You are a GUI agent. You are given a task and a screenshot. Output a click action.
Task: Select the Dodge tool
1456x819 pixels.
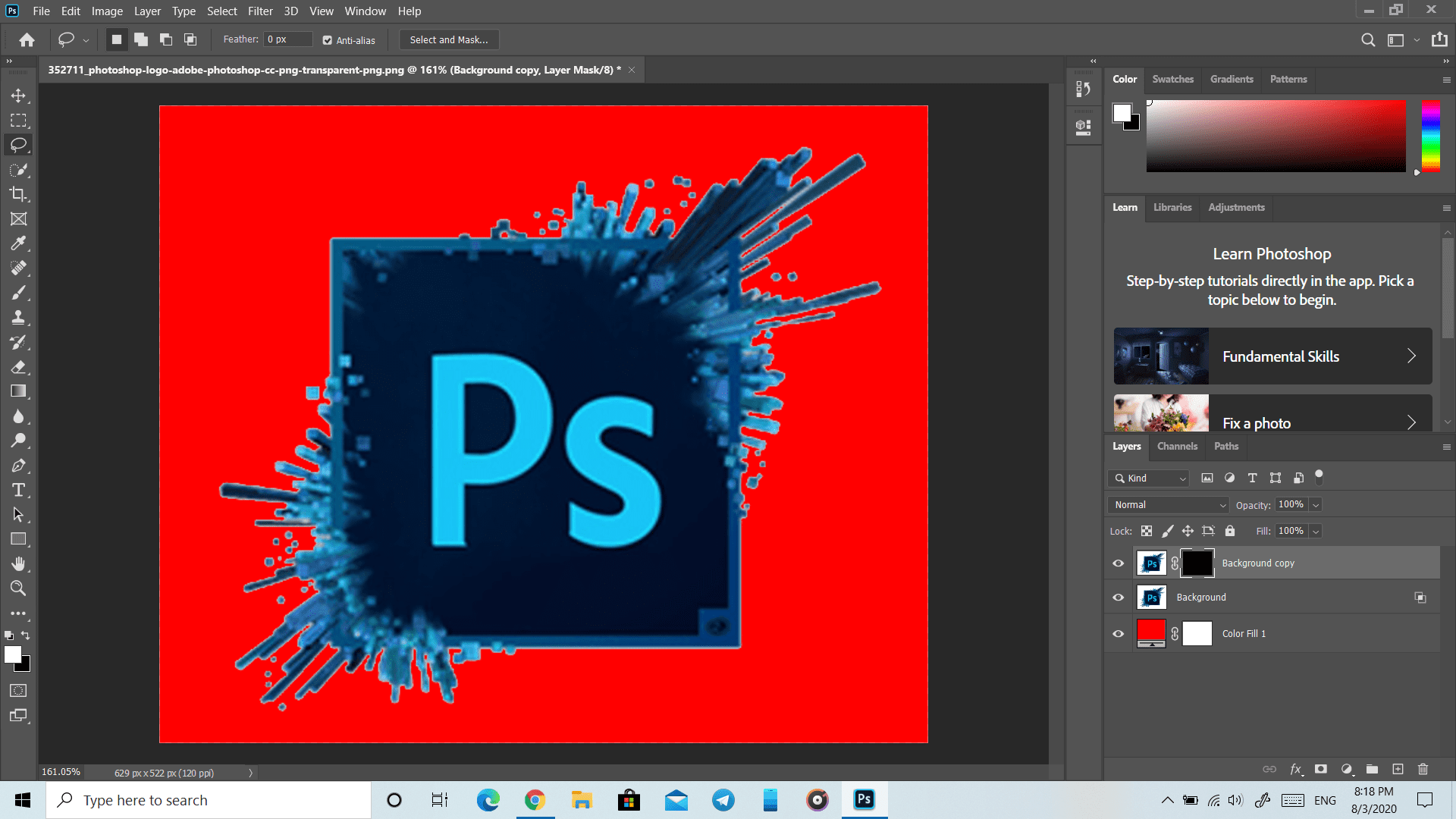tap(18, 441)
